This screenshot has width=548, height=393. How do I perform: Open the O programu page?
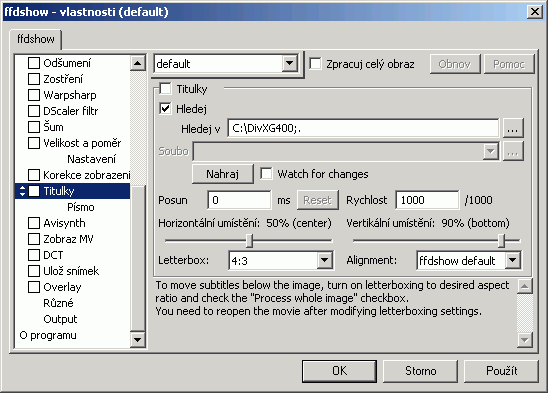(48, 335)
